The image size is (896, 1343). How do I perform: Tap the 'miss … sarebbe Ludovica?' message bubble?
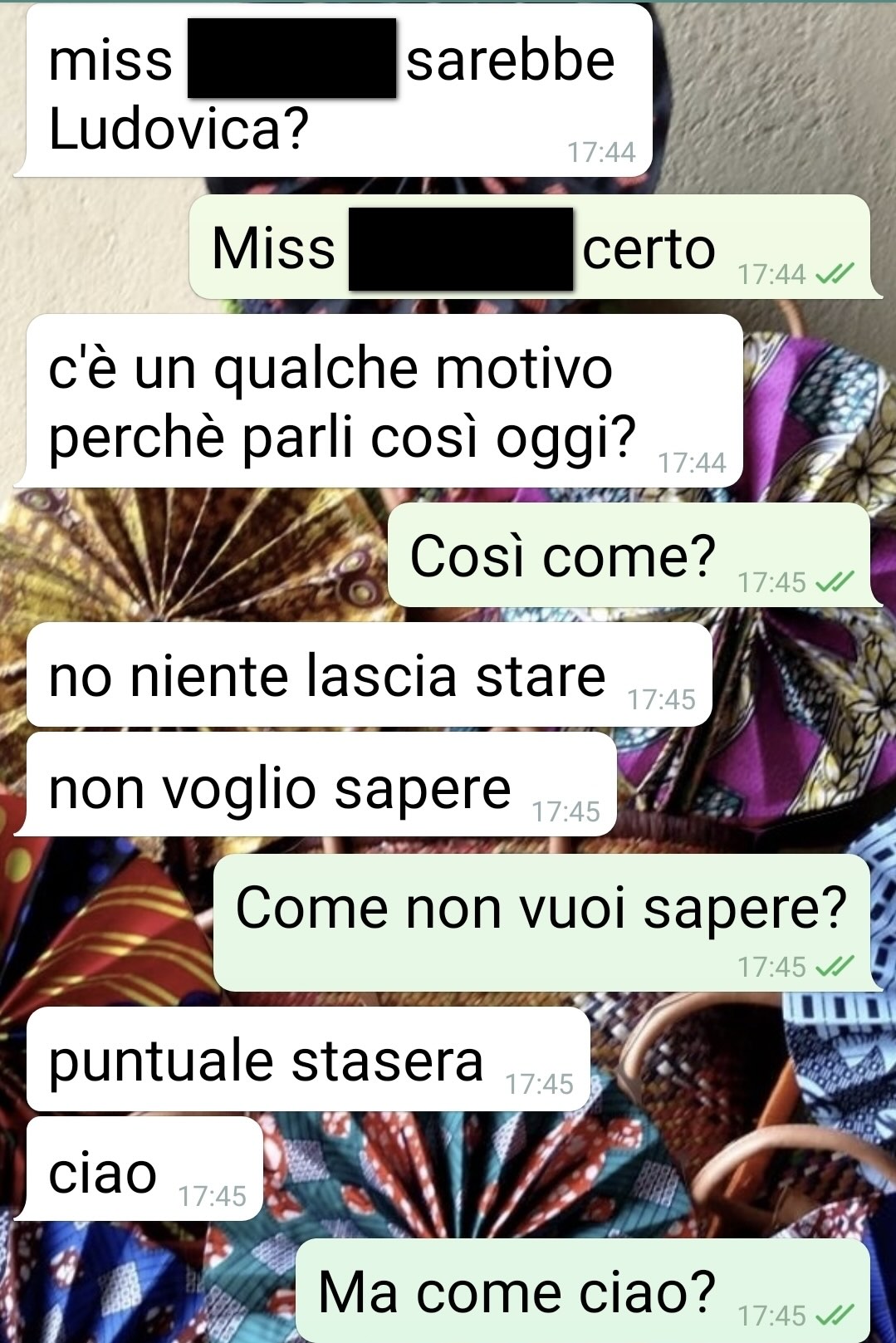336,91
